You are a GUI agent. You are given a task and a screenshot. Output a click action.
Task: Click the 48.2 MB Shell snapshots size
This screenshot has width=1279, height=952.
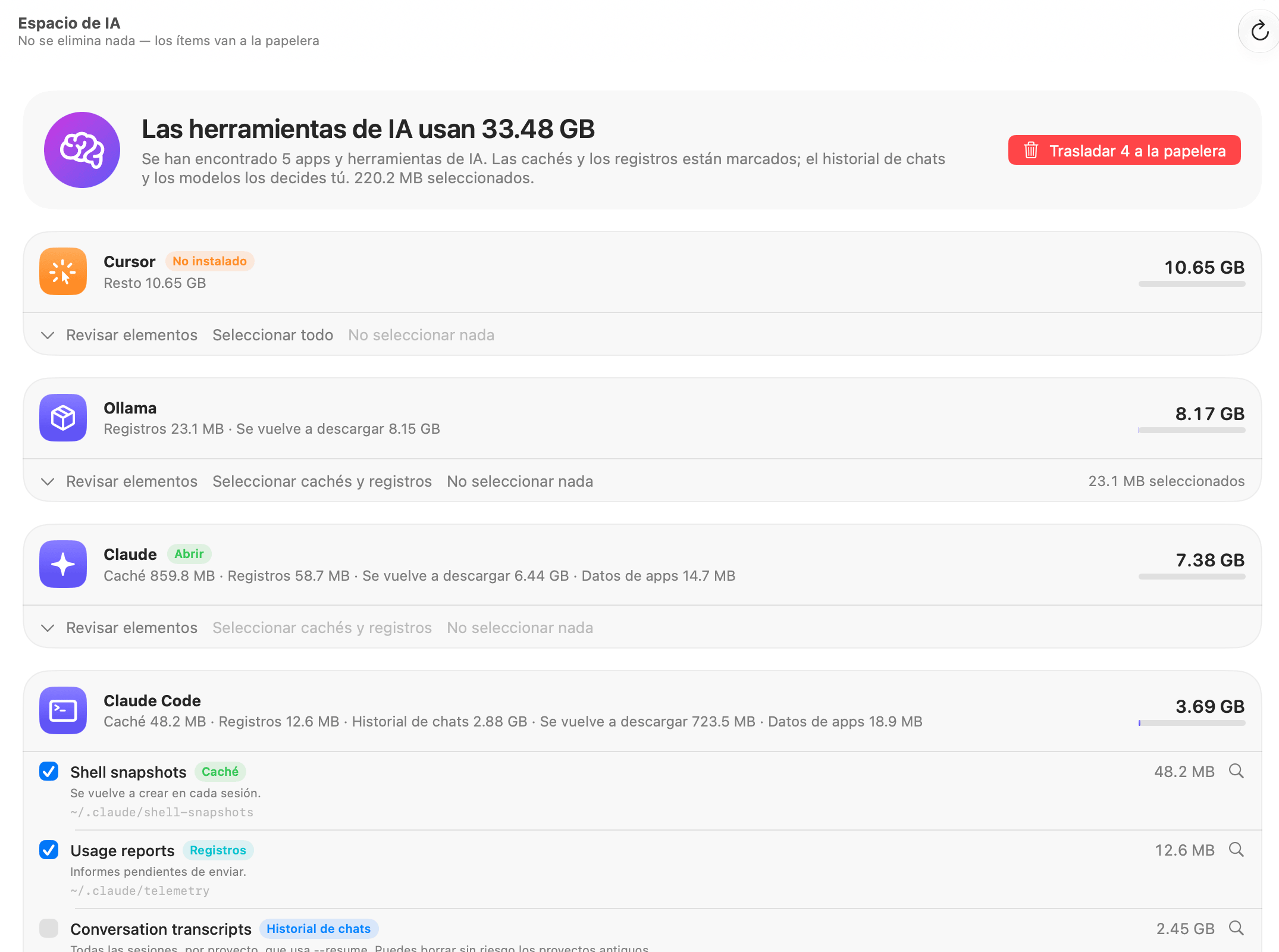tap(1184, 772)
